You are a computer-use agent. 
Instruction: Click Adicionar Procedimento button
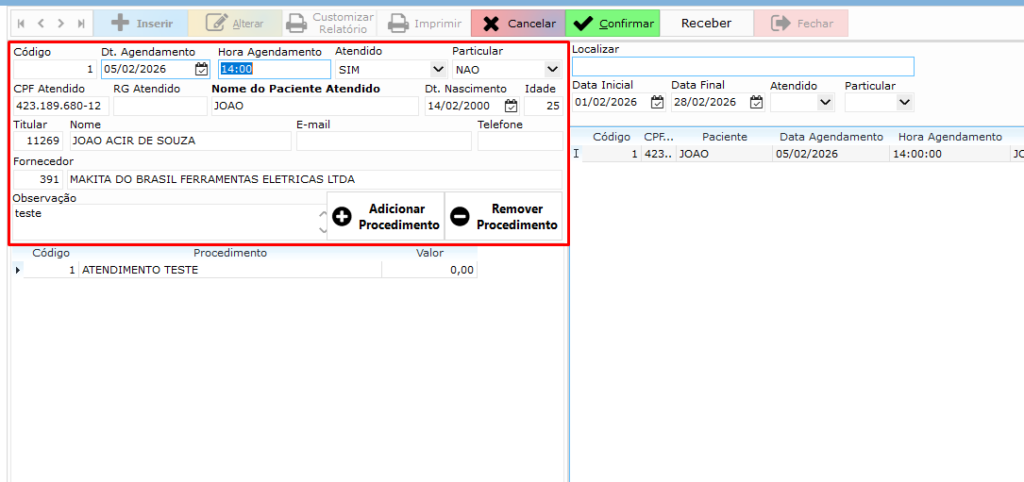[x=386, y=217]
